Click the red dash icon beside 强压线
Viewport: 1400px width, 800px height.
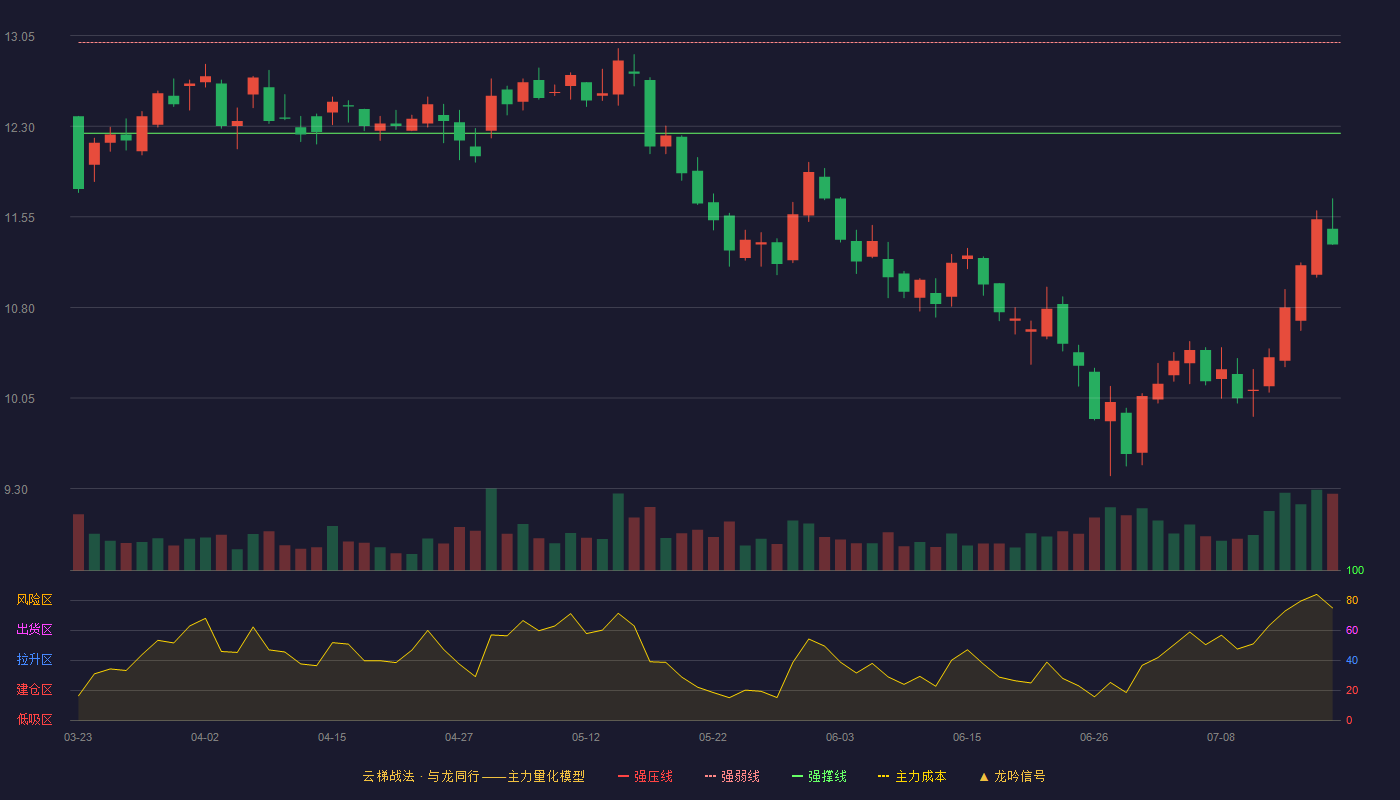click(623, 776)
